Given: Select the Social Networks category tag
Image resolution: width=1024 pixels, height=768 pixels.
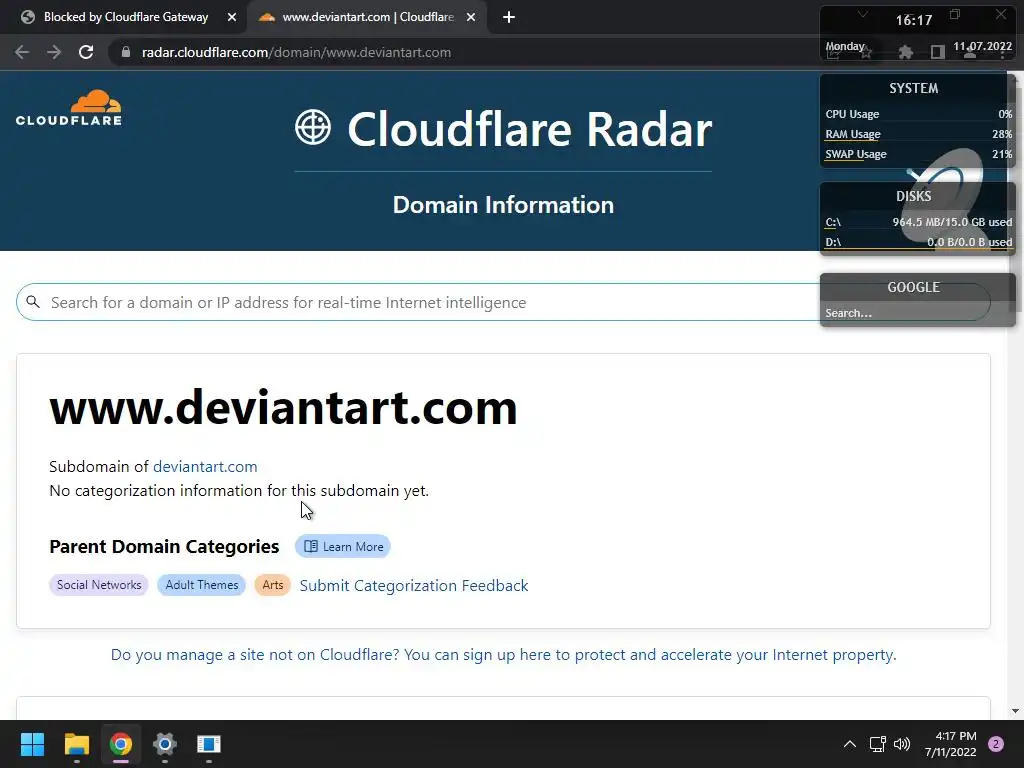Looking at the screenshot, I should click(x=99, y=585).
